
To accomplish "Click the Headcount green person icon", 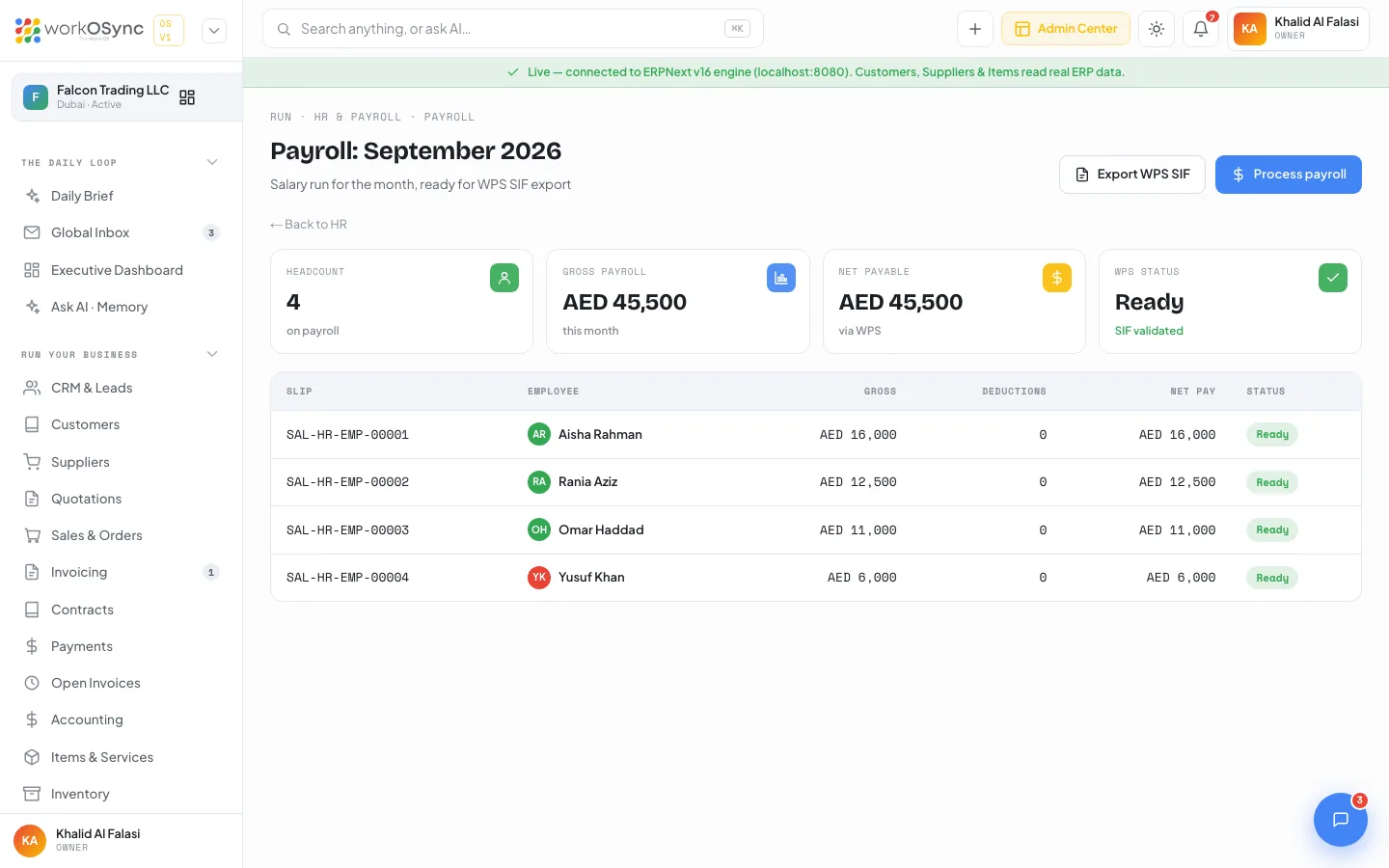I will (504, 278).
